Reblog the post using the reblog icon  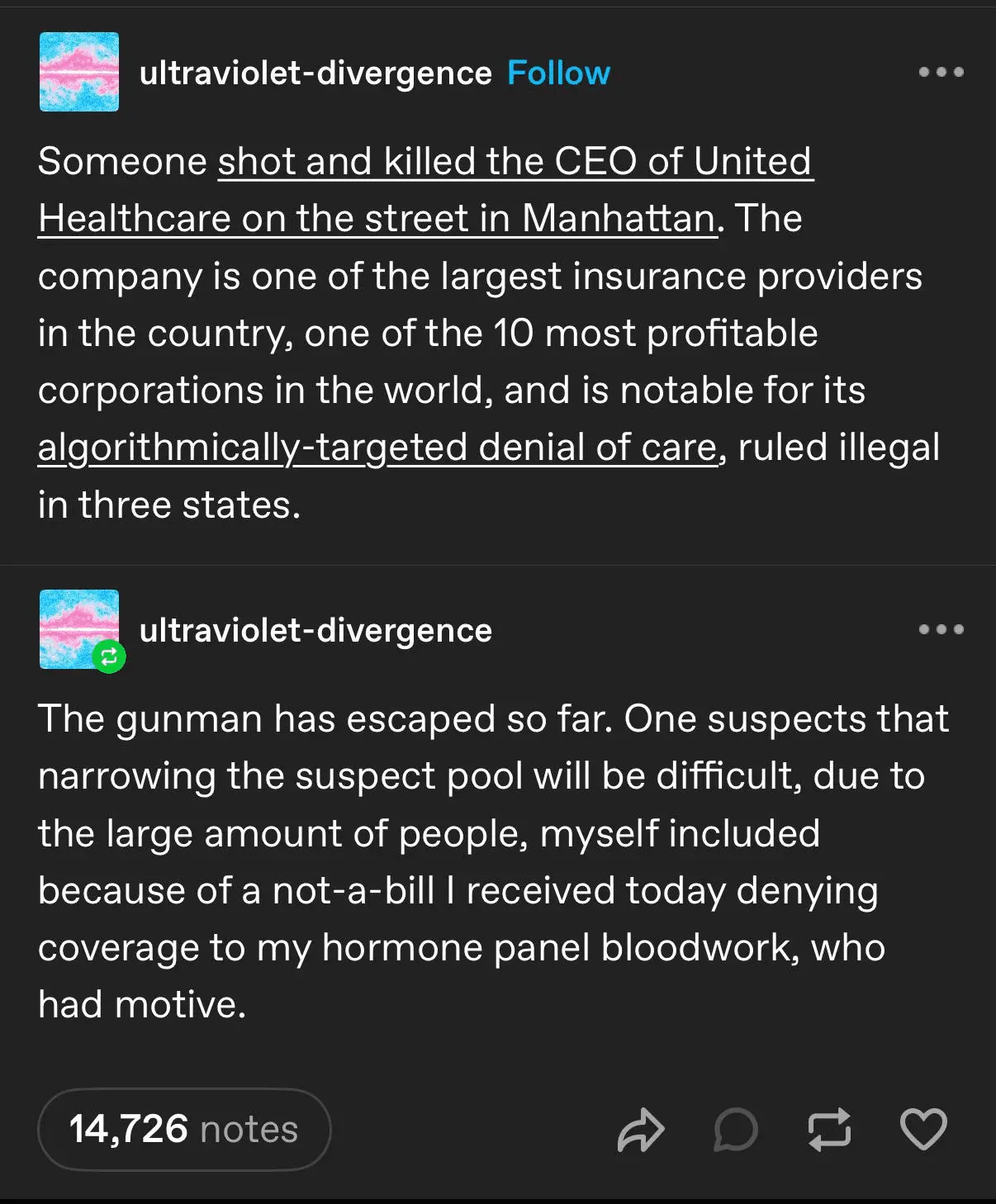[828, 1130]
